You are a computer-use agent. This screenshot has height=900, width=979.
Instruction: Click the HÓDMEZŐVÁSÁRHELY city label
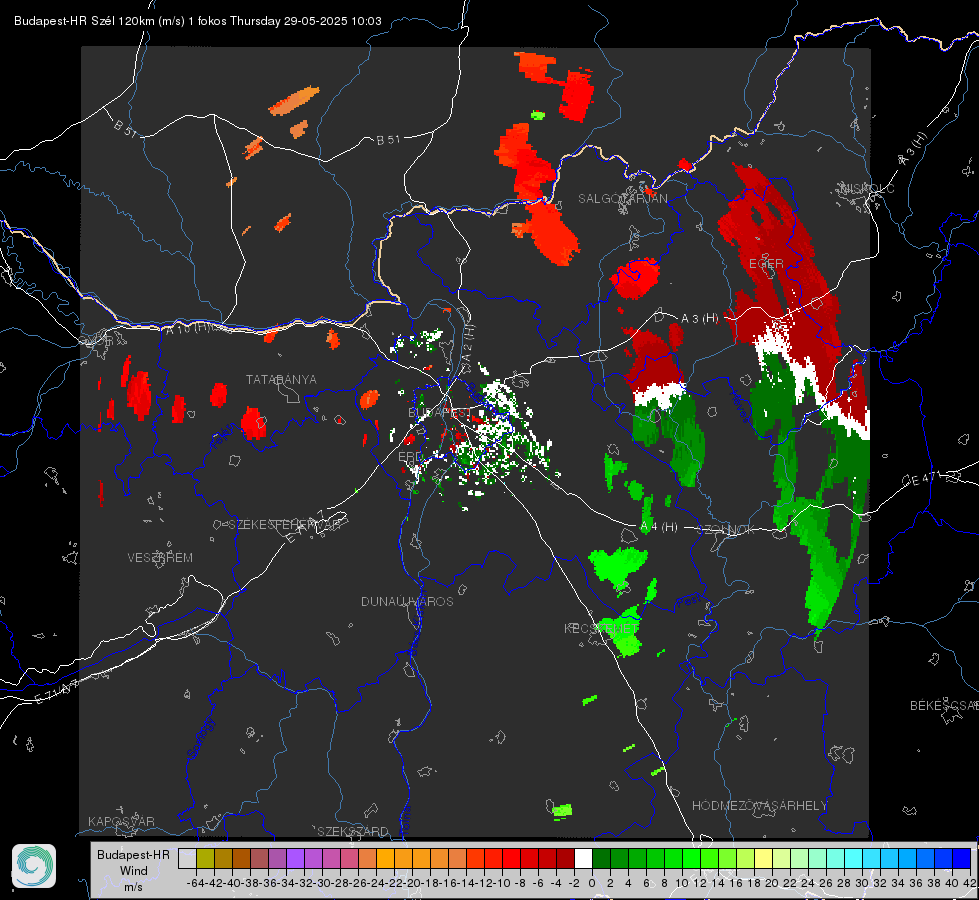click(x=759, y=806)
